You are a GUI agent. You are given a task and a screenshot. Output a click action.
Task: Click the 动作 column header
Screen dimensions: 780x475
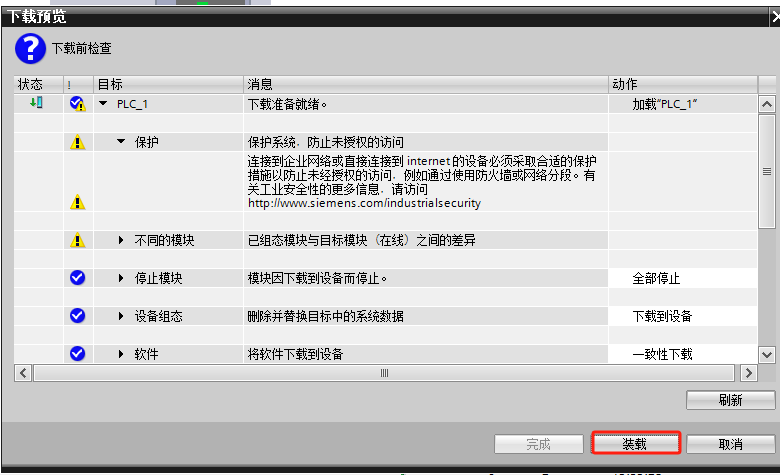click(x=682, y=84)
